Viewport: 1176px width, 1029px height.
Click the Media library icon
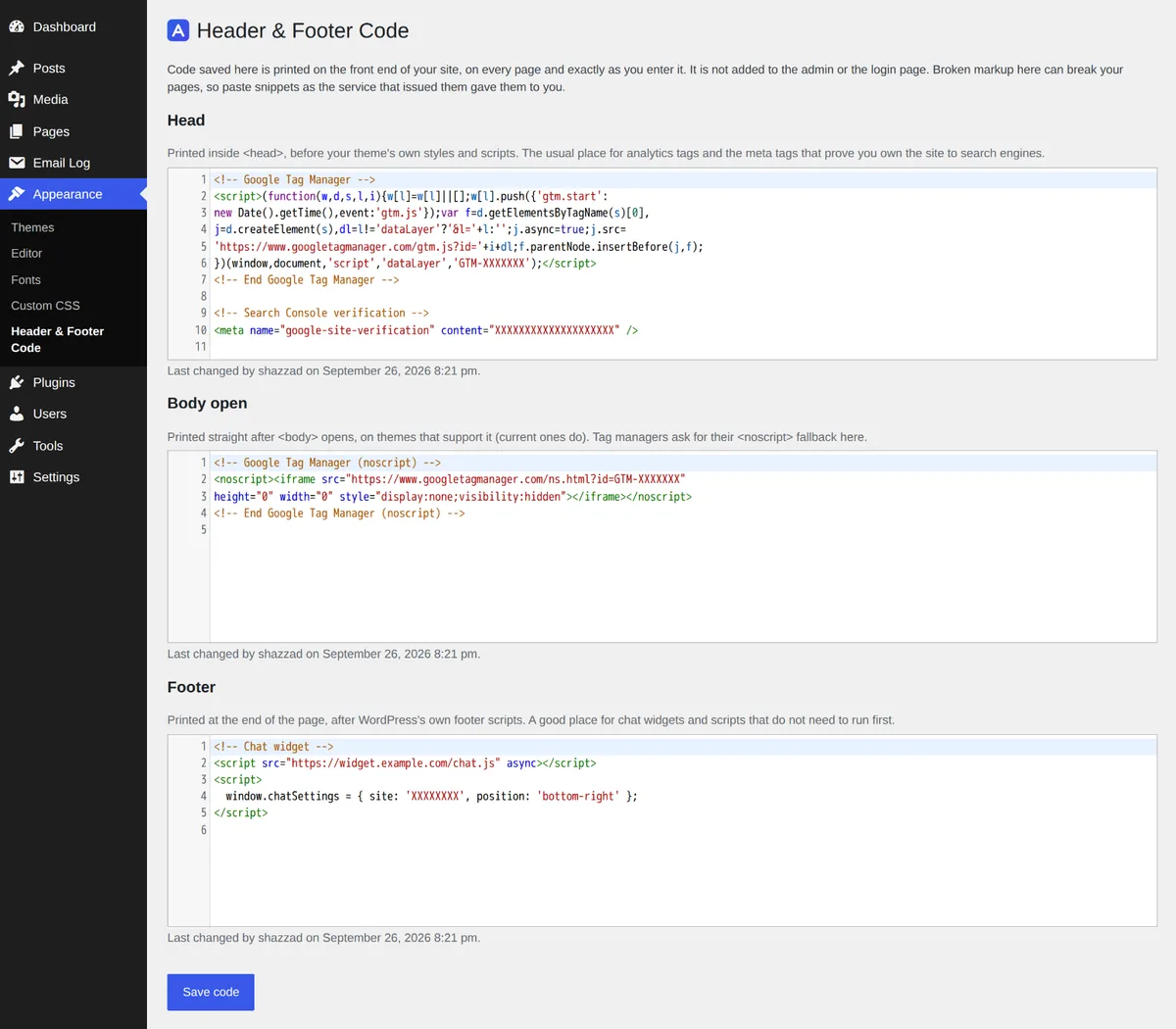[x=17, y=99]
